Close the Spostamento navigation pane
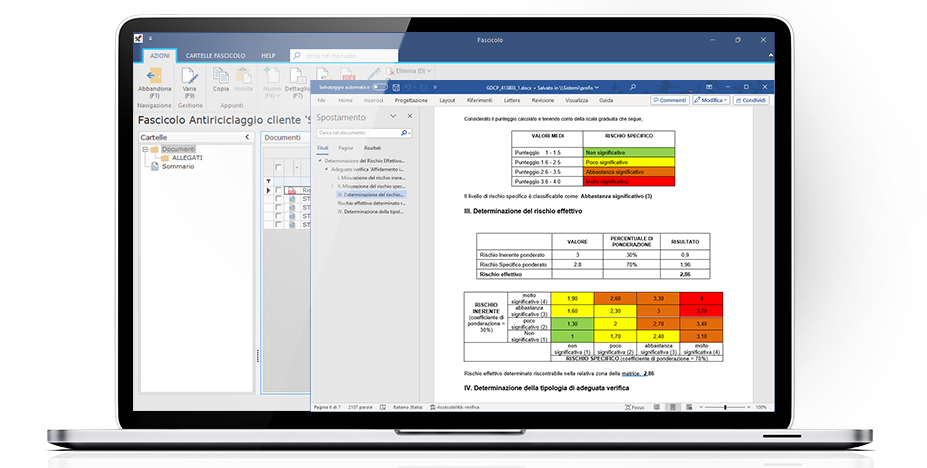Image resolution: width=927 pixels, height=468 pixels. click(x=410, y=116)
